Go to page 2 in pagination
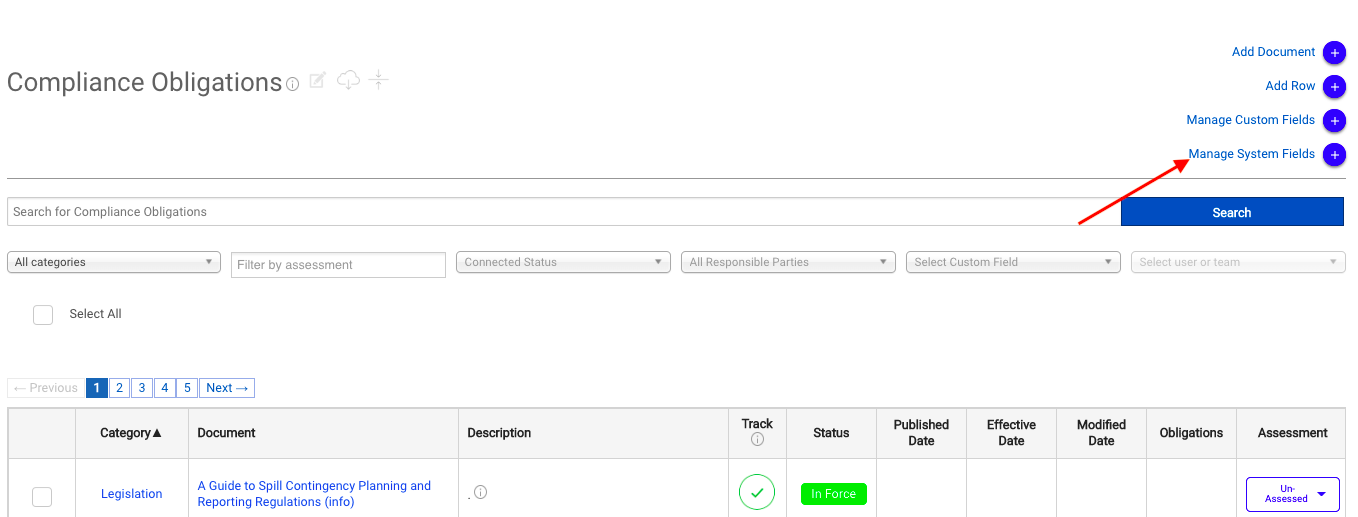 119,388
